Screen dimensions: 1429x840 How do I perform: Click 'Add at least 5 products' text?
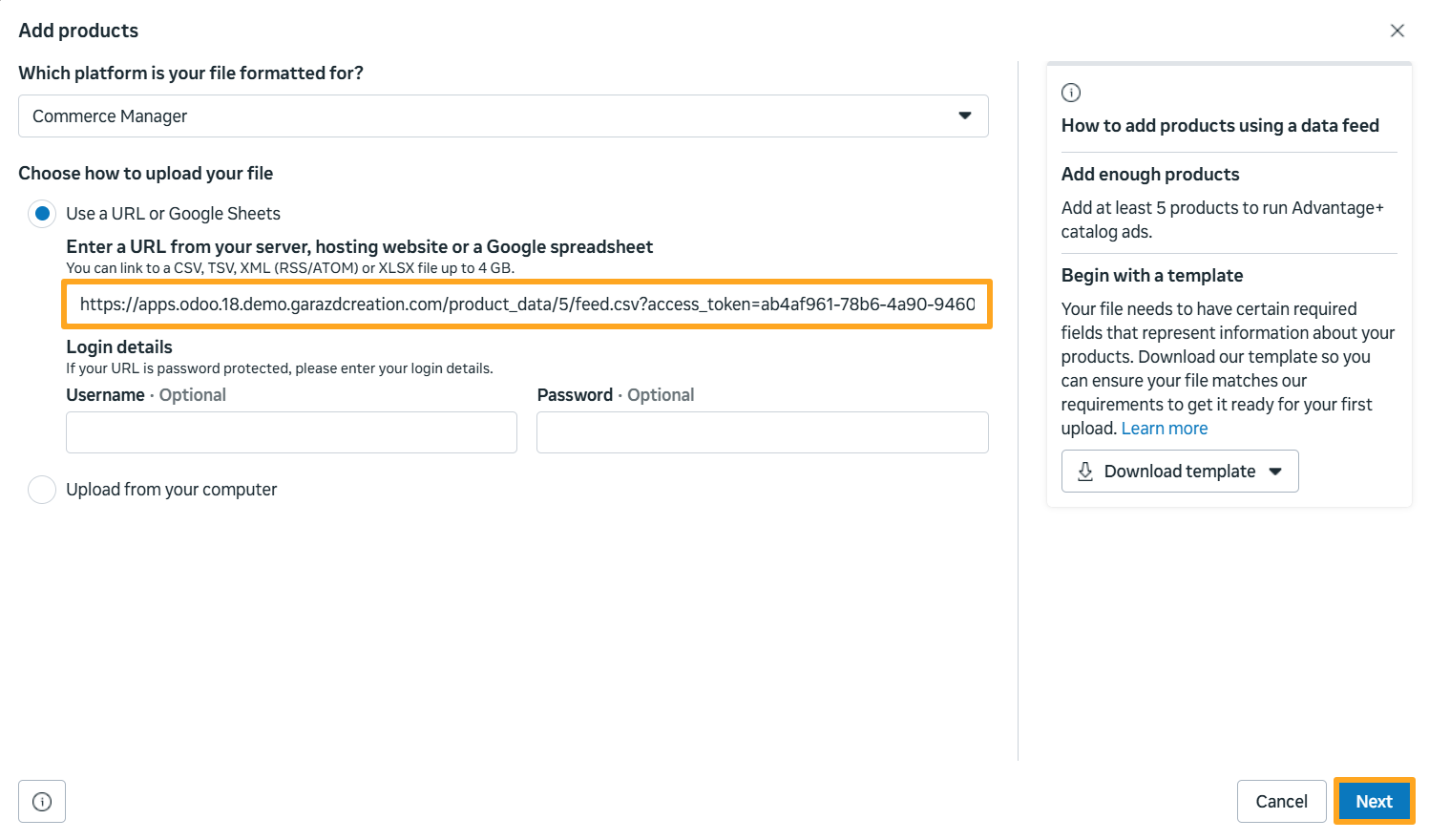[1223, 220]
